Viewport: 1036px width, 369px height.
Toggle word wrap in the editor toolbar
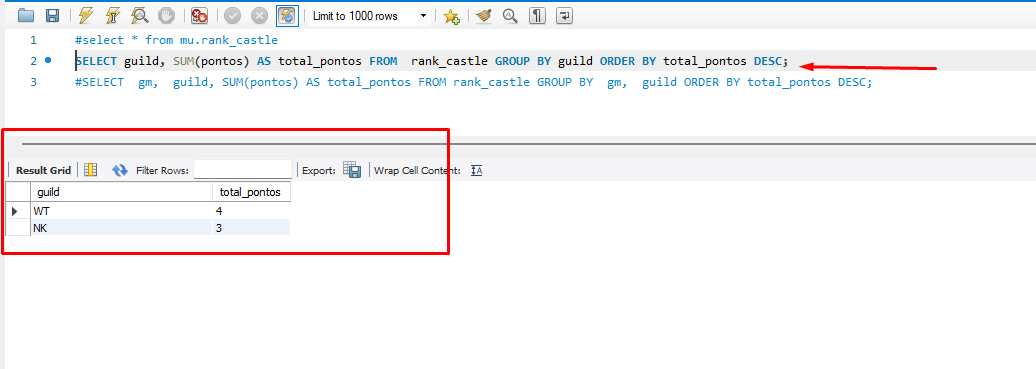point(565,15)
